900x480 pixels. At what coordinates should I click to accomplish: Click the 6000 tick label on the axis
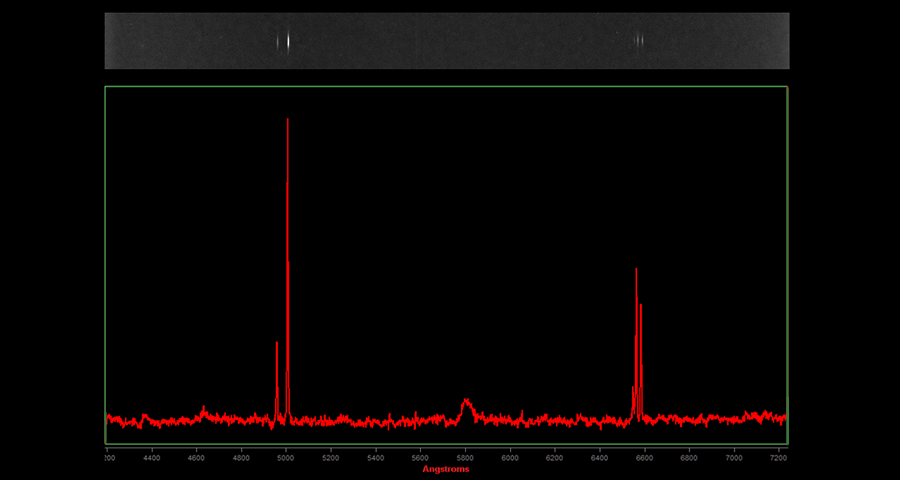click(x=510, y=458)
